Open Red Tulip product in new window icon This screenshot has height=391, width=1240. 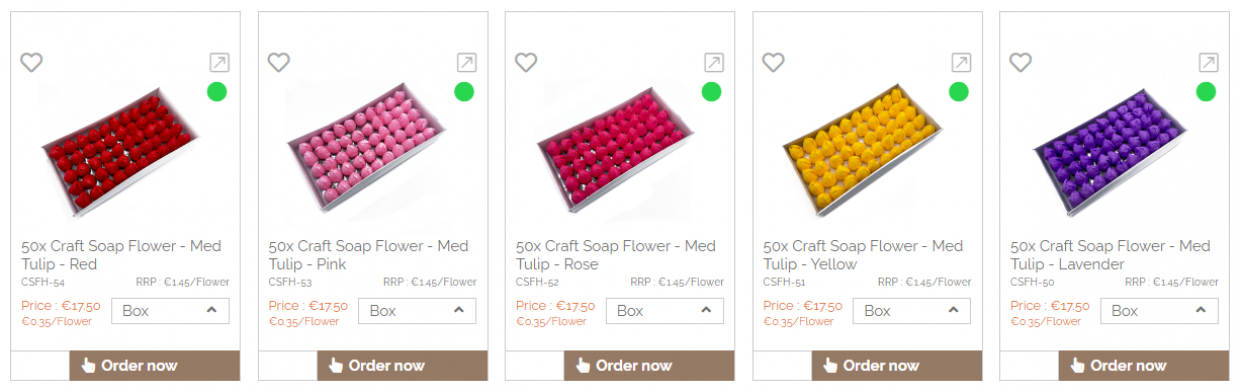(219, 63)
